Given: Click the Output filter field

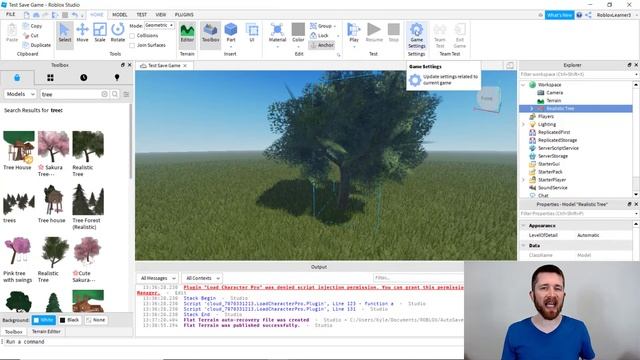Looking at the screenshot, I should [418, 278].
